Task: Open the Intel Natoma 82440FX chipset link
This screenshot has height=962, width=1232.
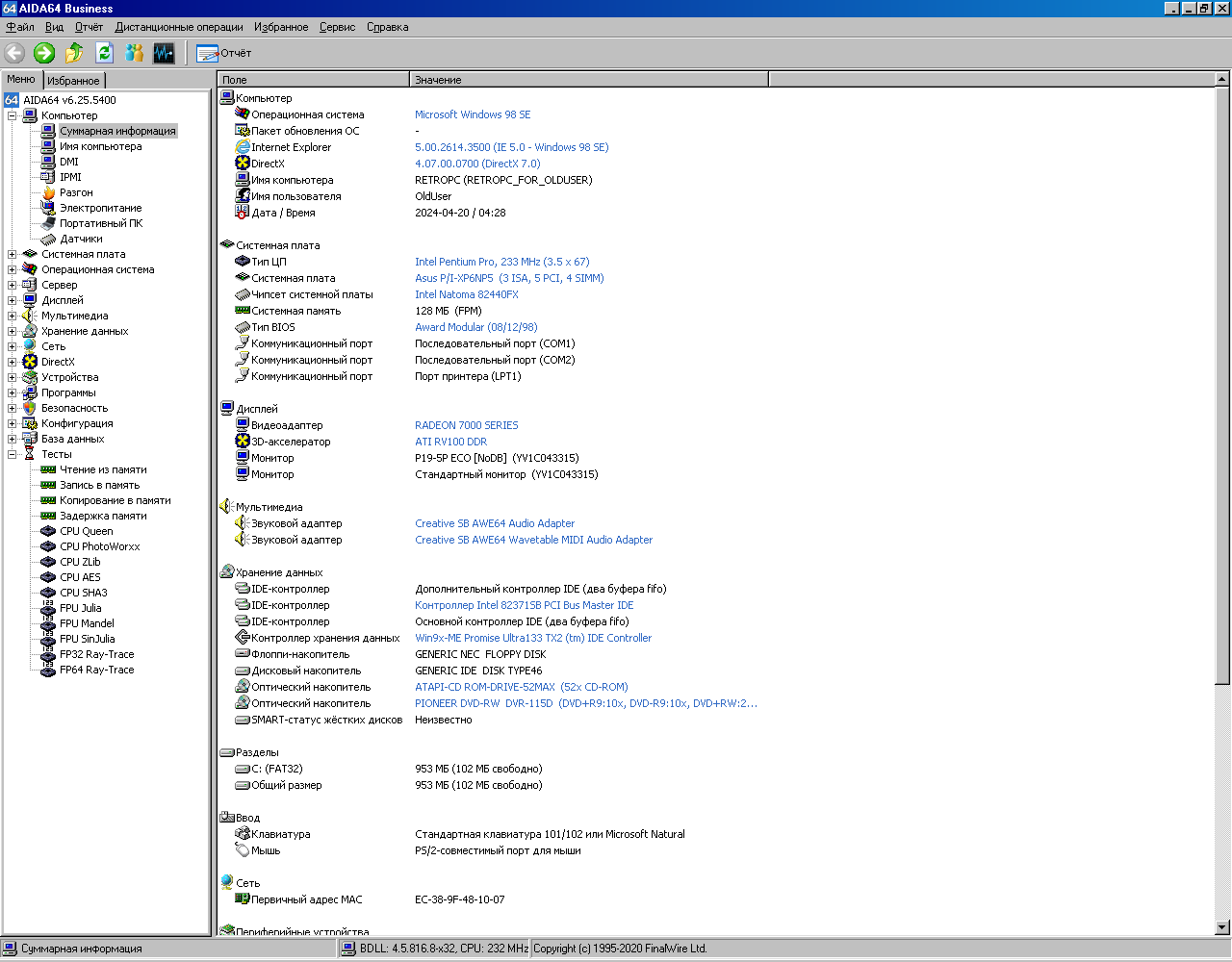Action: [467, 294]
